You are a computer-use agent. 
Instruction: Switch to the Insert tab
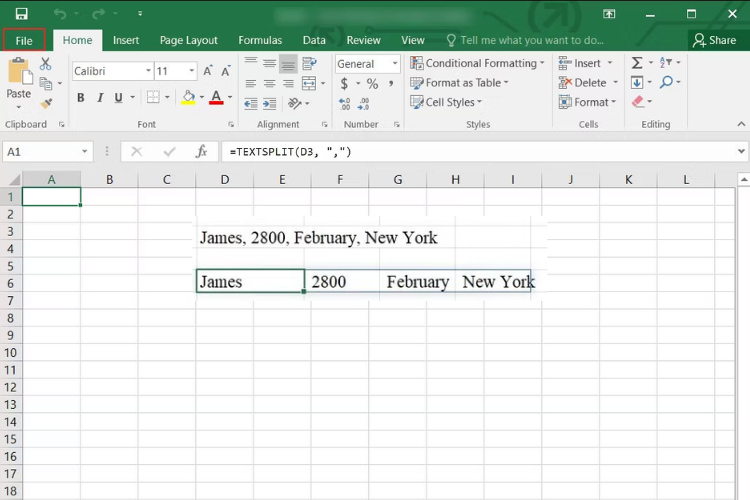126,40
